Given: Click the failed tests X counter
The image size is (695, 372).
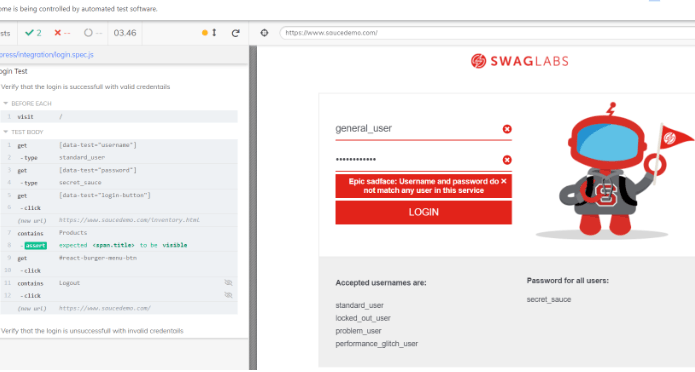Looking at the screenshot, I should [62, 33].
